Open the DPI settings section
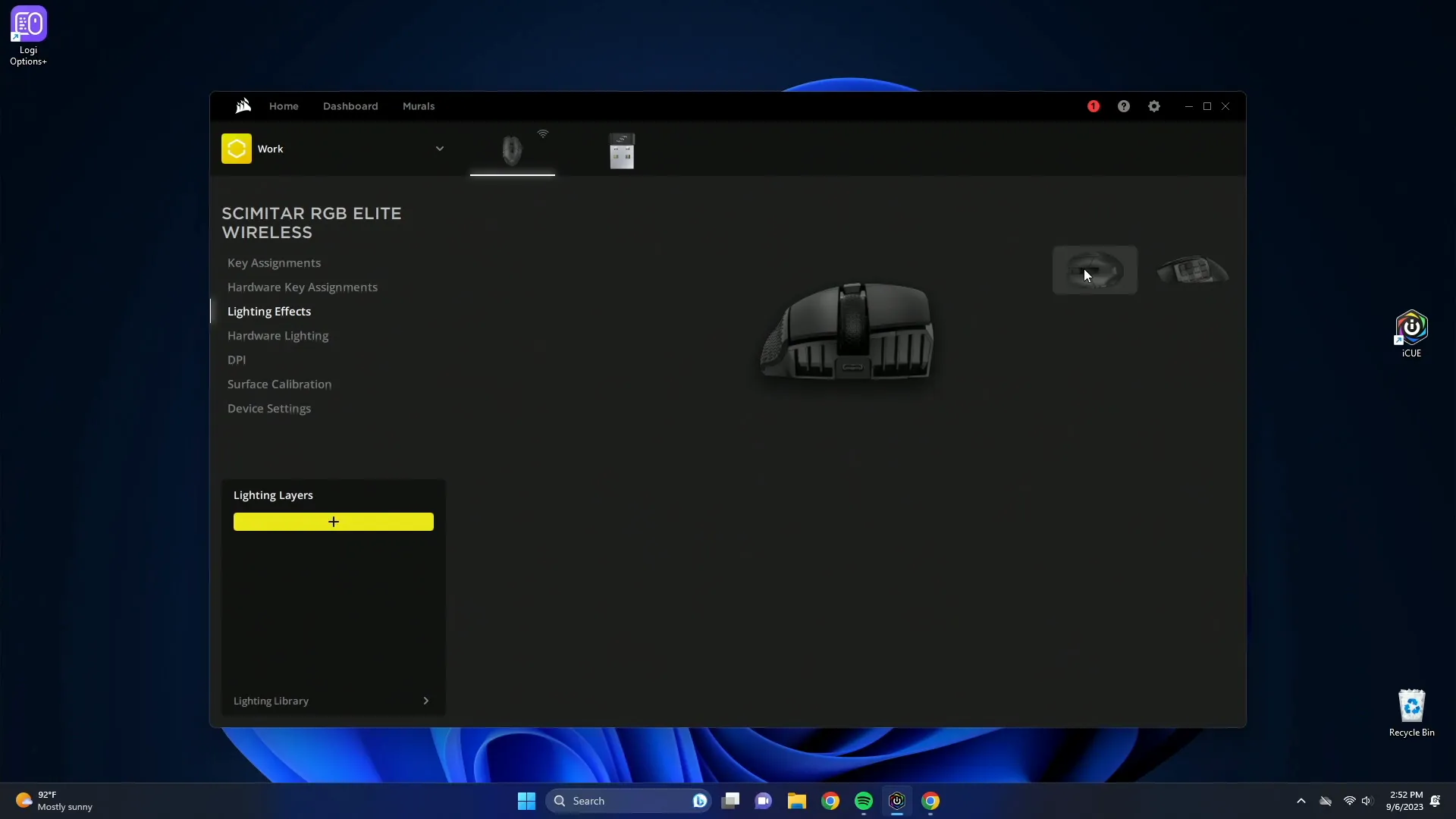 pyautogui.click(x=237, y=360)
